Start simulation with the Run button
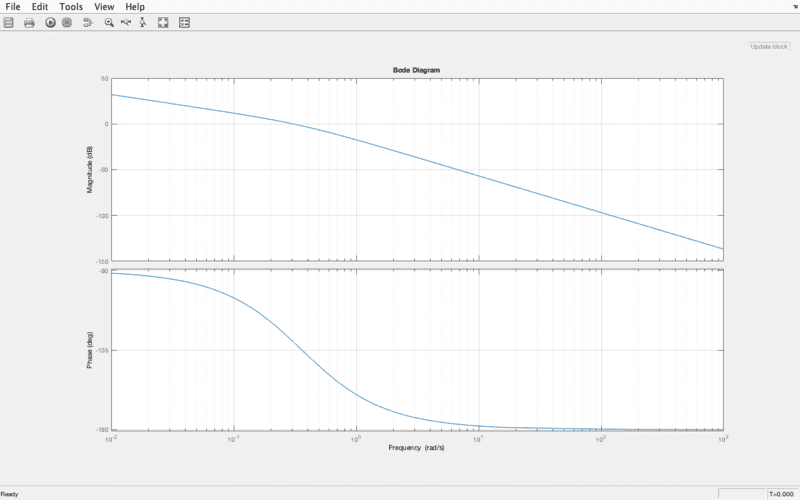This screenshot has height=500, width=800. click(x=50, y=22)
